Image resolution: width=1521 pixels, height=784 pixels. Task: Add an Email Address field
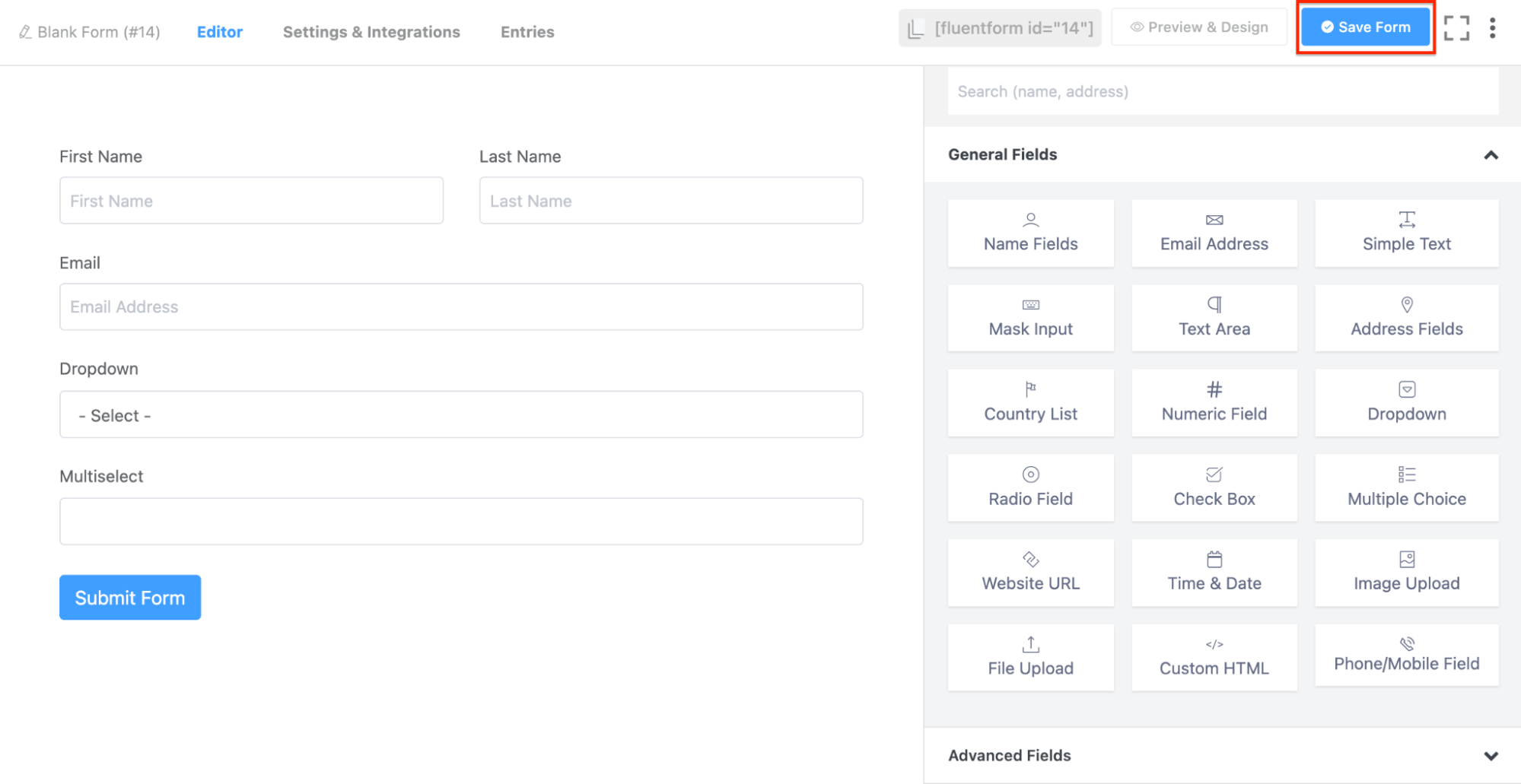pos(1214,233)
